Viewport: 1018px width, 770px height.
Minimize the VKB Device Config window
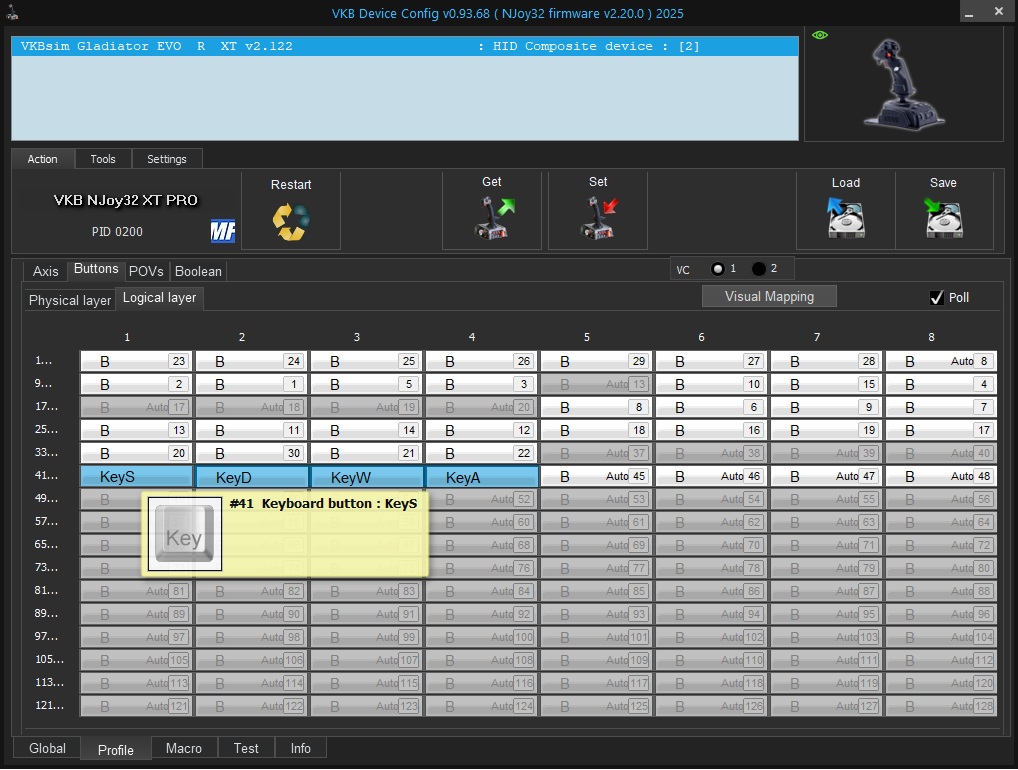coord(969,12)
